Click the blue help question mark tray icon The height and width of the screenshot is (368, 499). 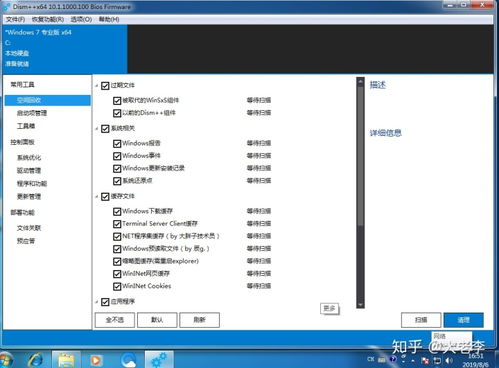[393, 359]
